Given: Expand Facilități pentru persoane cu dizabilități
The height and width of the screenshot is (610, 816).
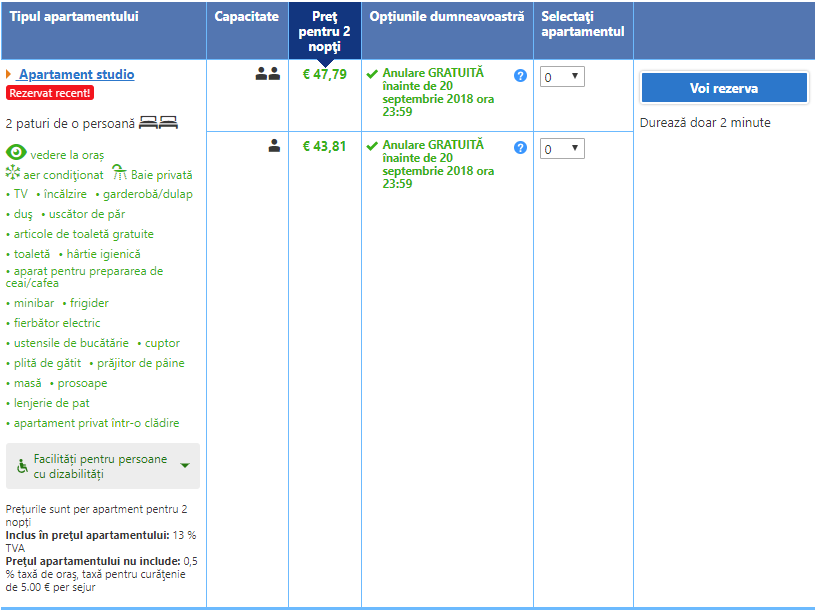Looking at the screenshot, I should pos(184,466).
